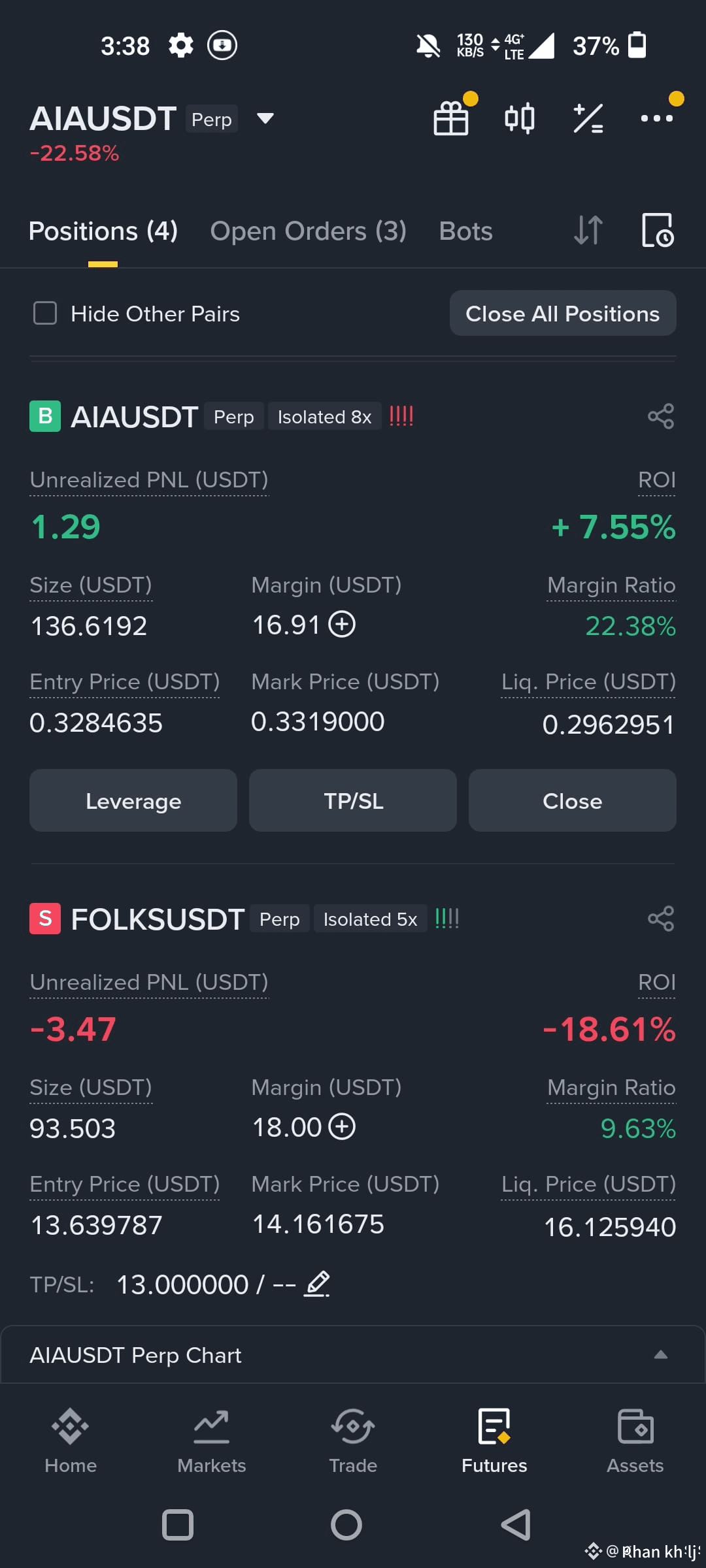Tap Close All Positions button

coord(563,313)
